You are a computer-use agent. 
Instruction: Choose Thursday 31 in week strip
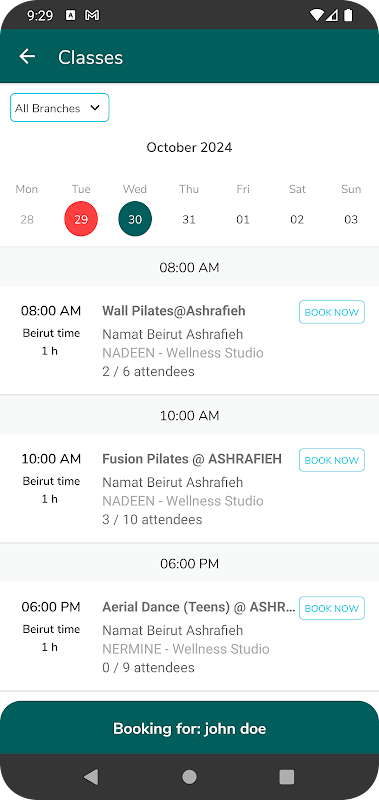coord(189,219)
